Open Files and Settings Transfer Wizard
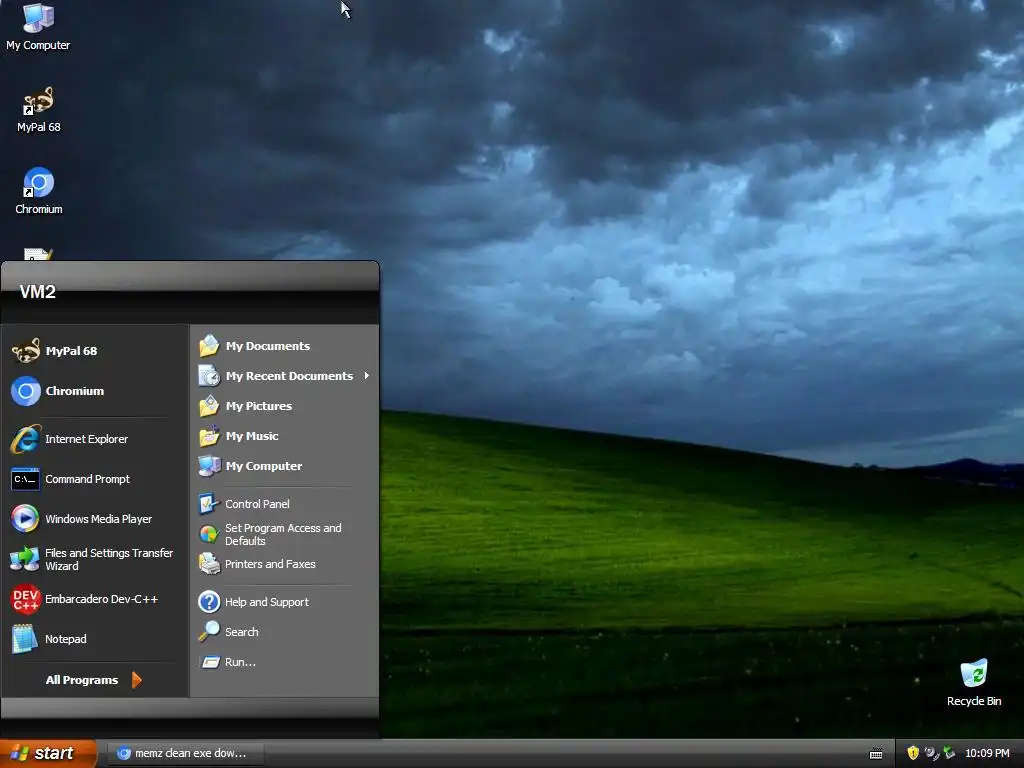 tap(95, 559)
